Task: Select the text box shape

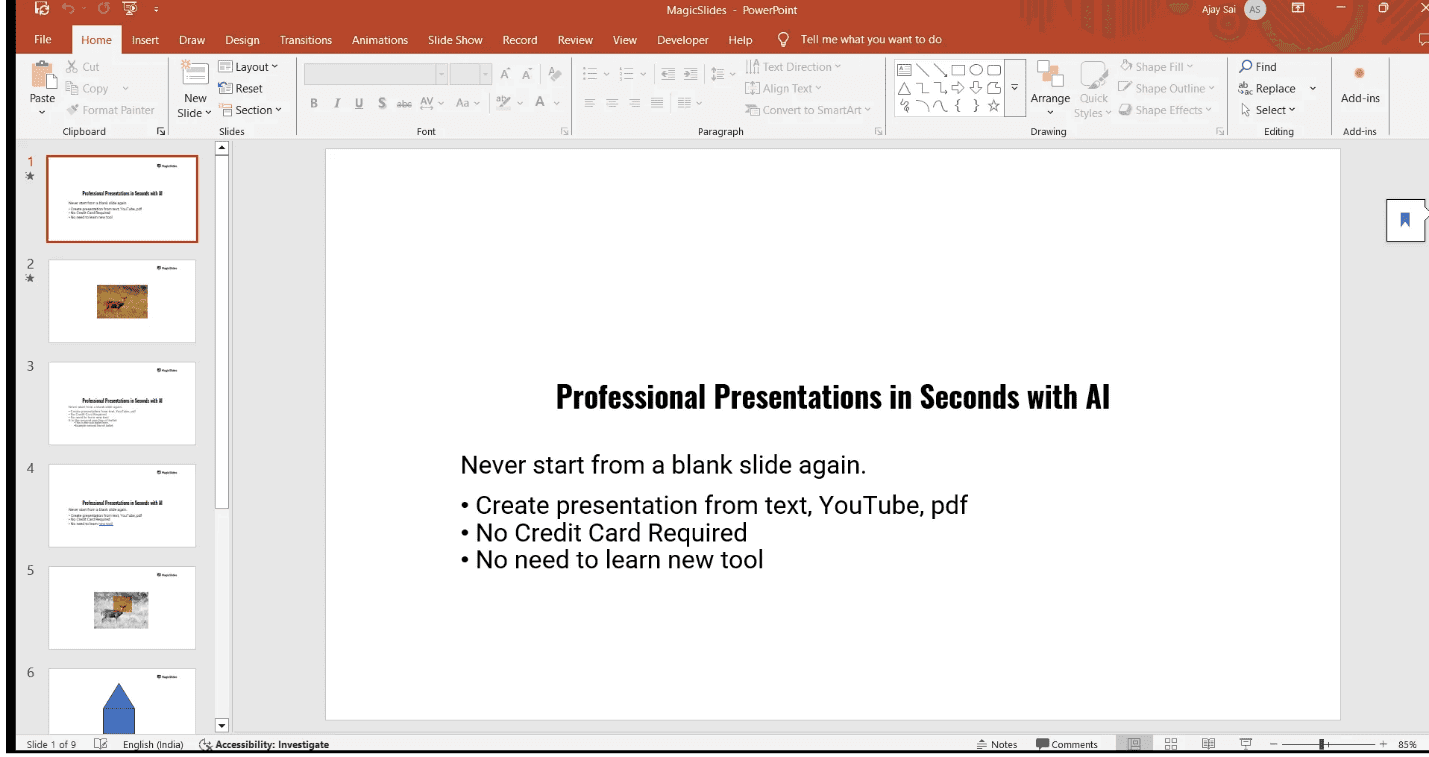Action: (904, 70)
